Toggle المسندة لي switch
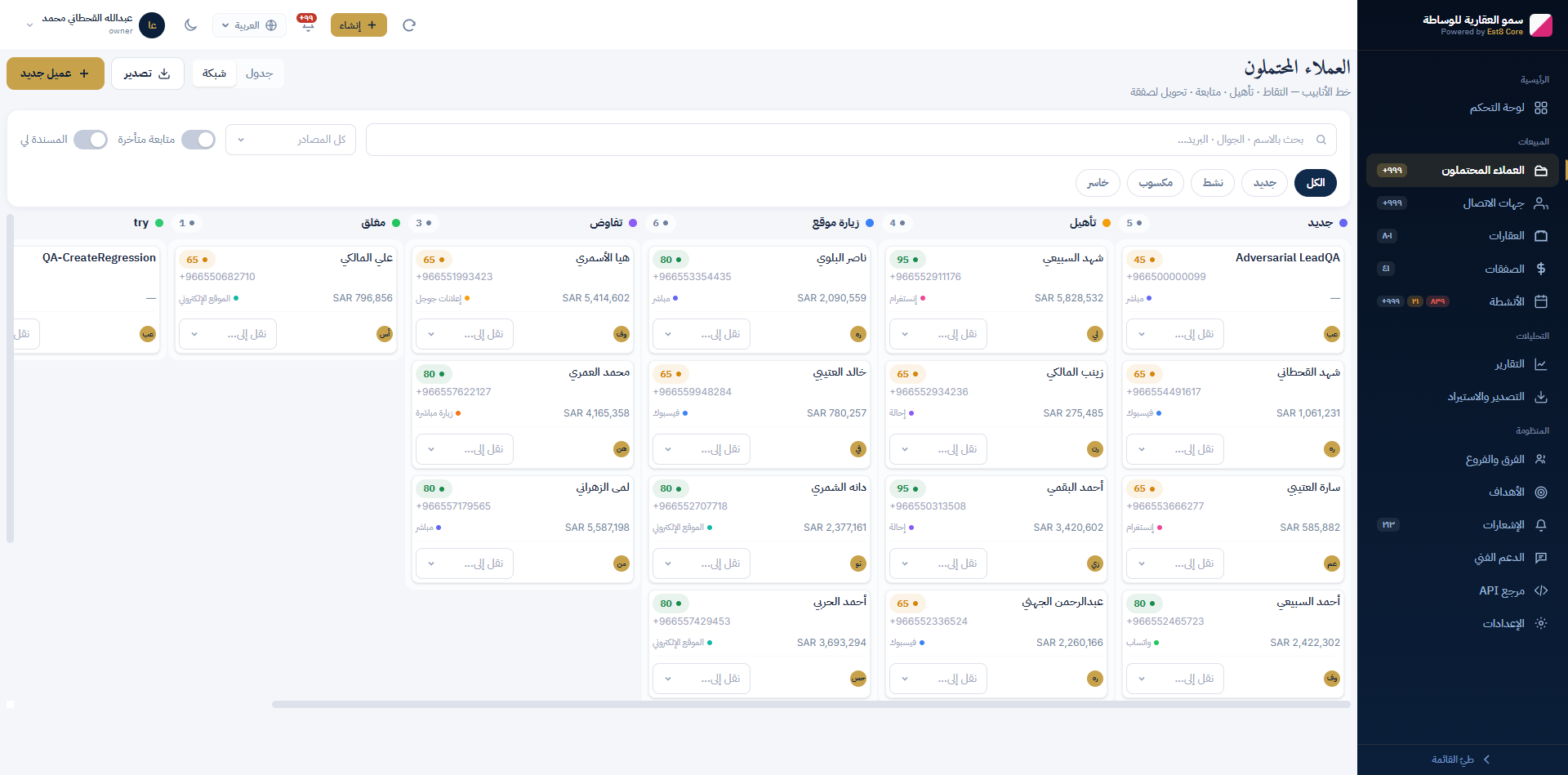This screenshot has height=775, width=1568. coord(91,140)
